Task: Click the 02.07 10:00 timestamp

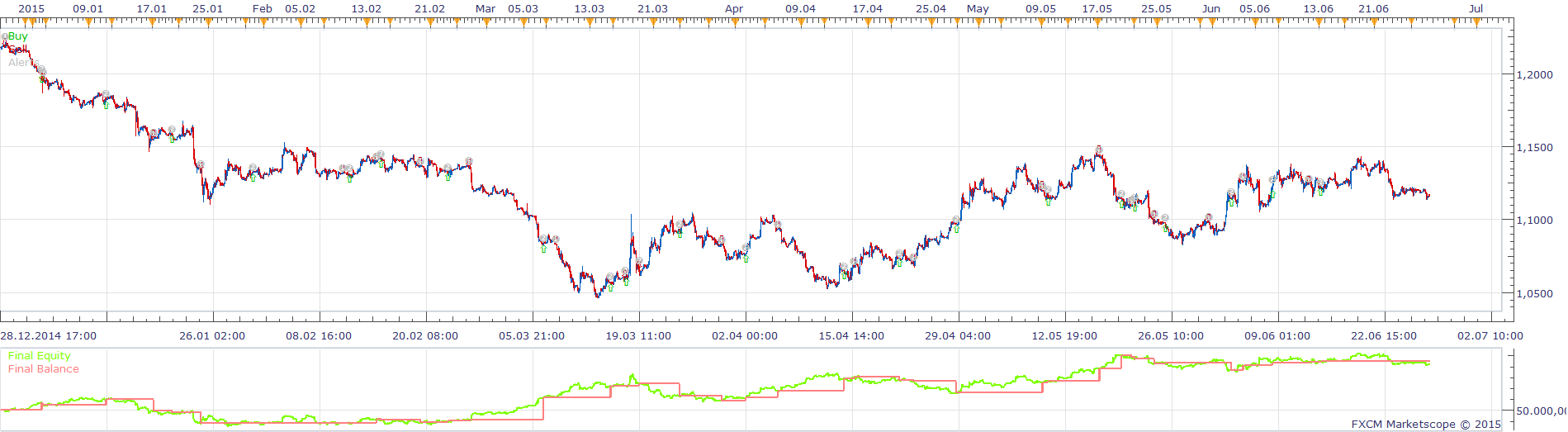Action: [x=1490, y=336]
